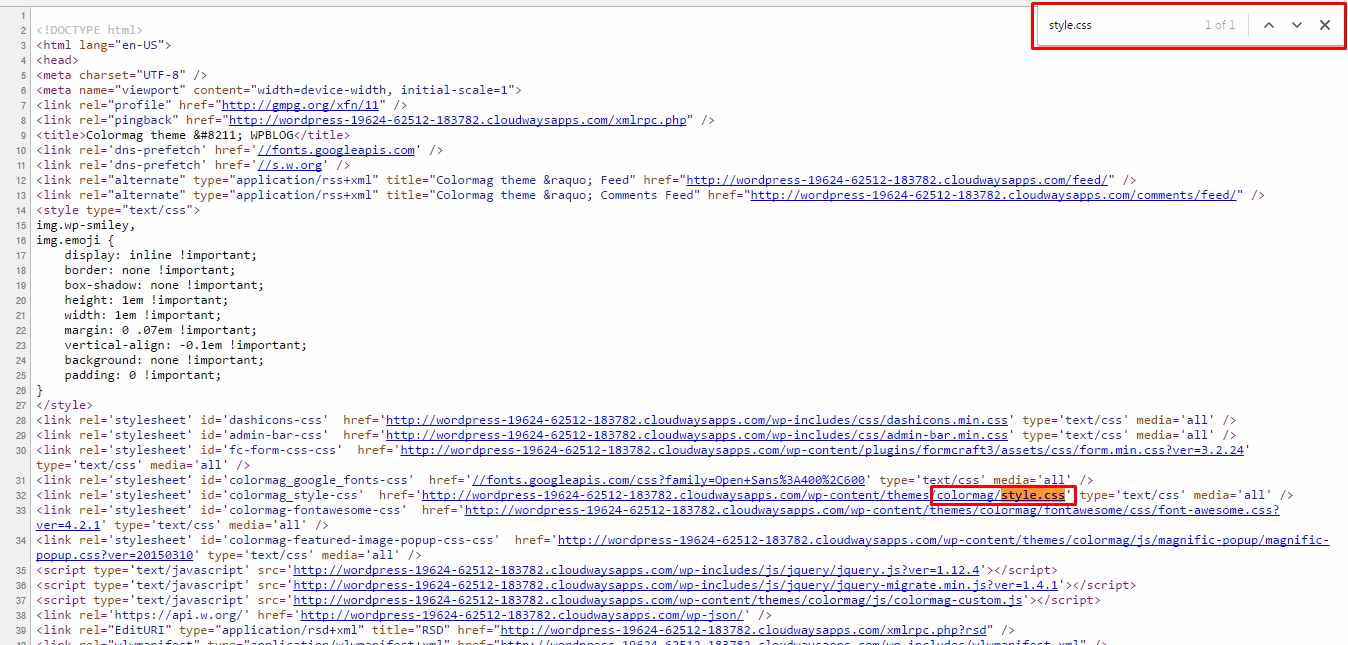
Task: Open the //fonts.googleapis.com dns-prefetch link
Action: (335, 150)
